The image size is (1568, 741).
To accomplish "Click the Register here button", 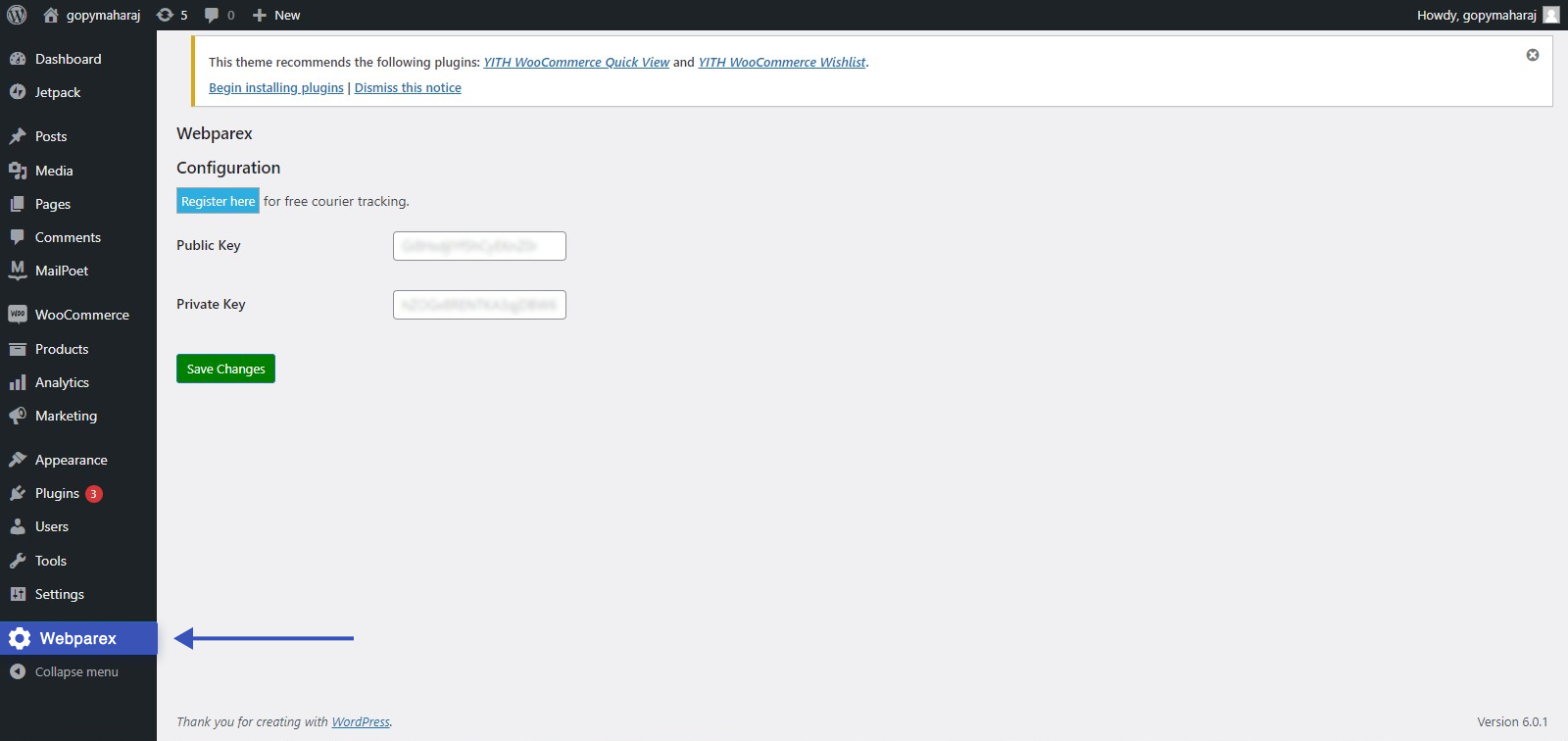I will 218,201.
